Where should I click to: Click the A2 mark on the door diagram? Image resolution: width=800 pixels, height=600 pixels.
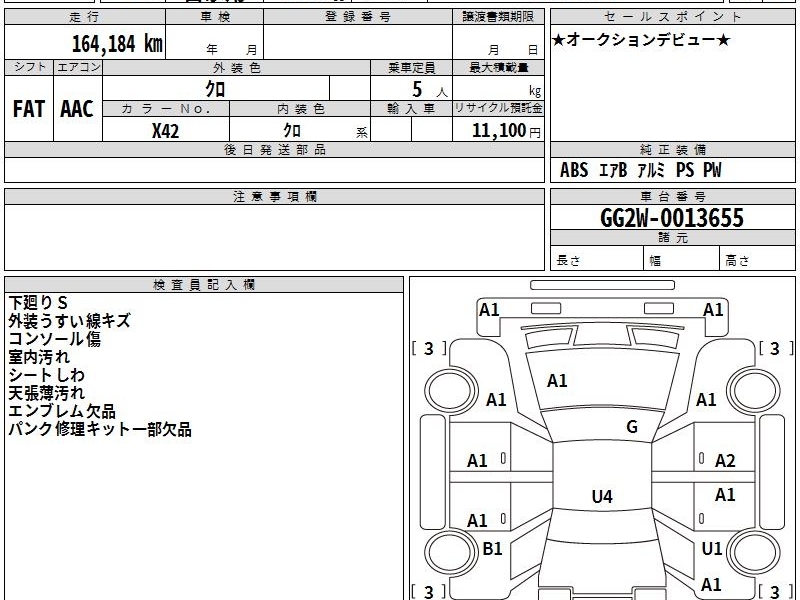coord(725,461)
